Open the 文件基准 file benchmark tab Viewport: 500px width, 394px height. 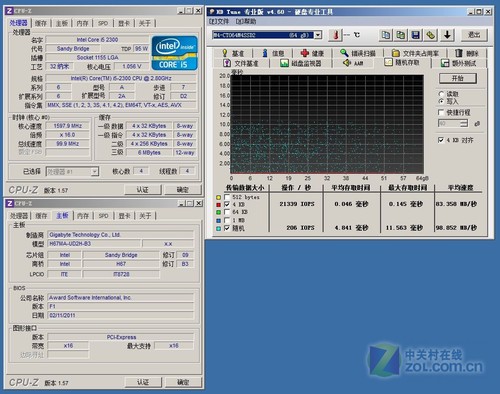pos(241,63)
